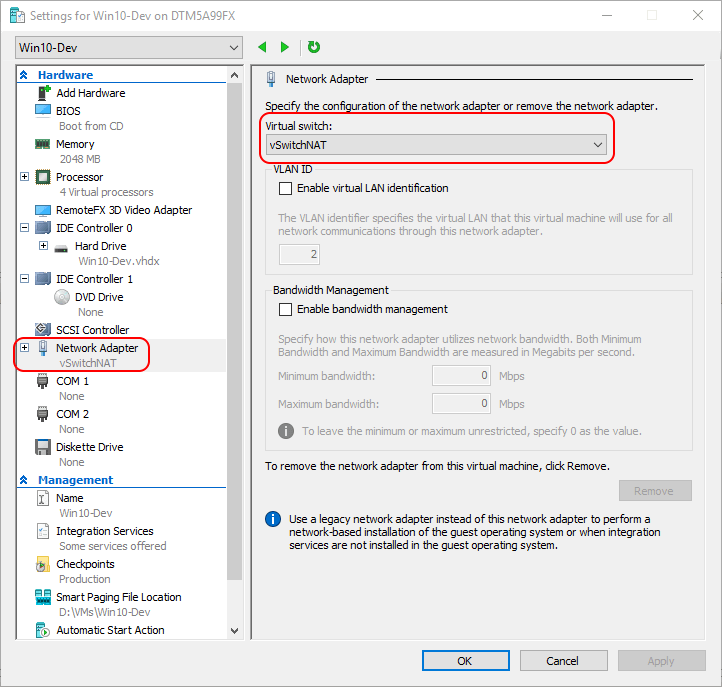Click the Smart Paging File Location icon
This screenshot has width=722, height=687.
click(43, 597)
